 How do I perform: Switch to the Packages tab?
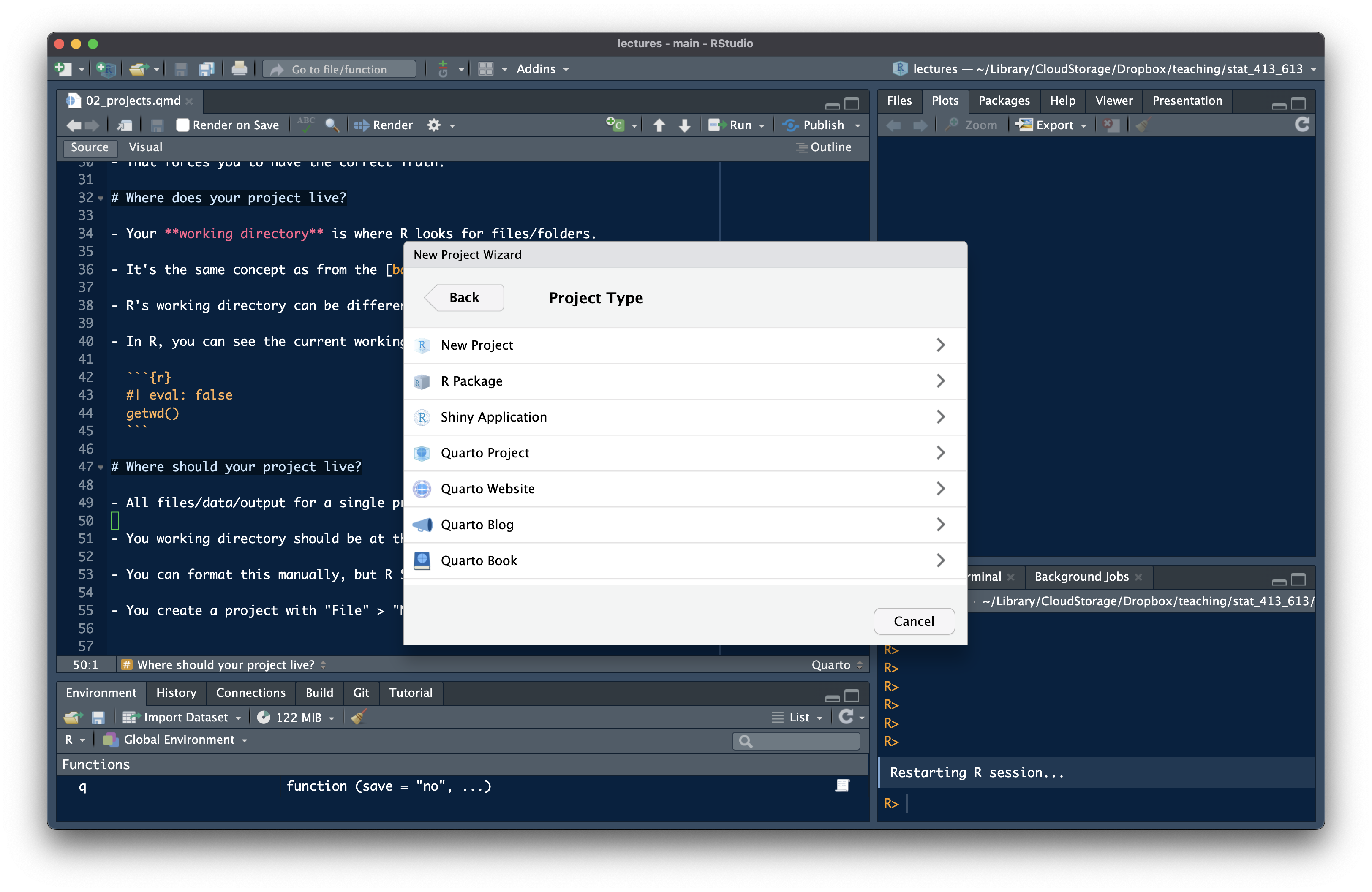point(1004,100)
